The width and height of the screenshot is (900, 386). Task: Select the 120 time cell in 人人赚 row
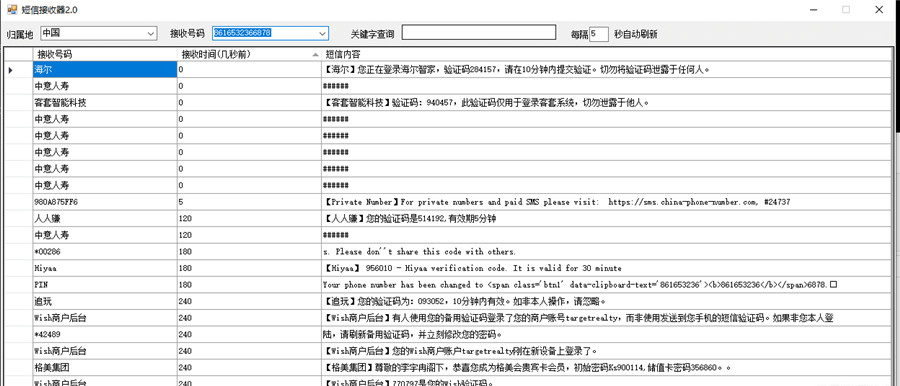tap(249, 219)
